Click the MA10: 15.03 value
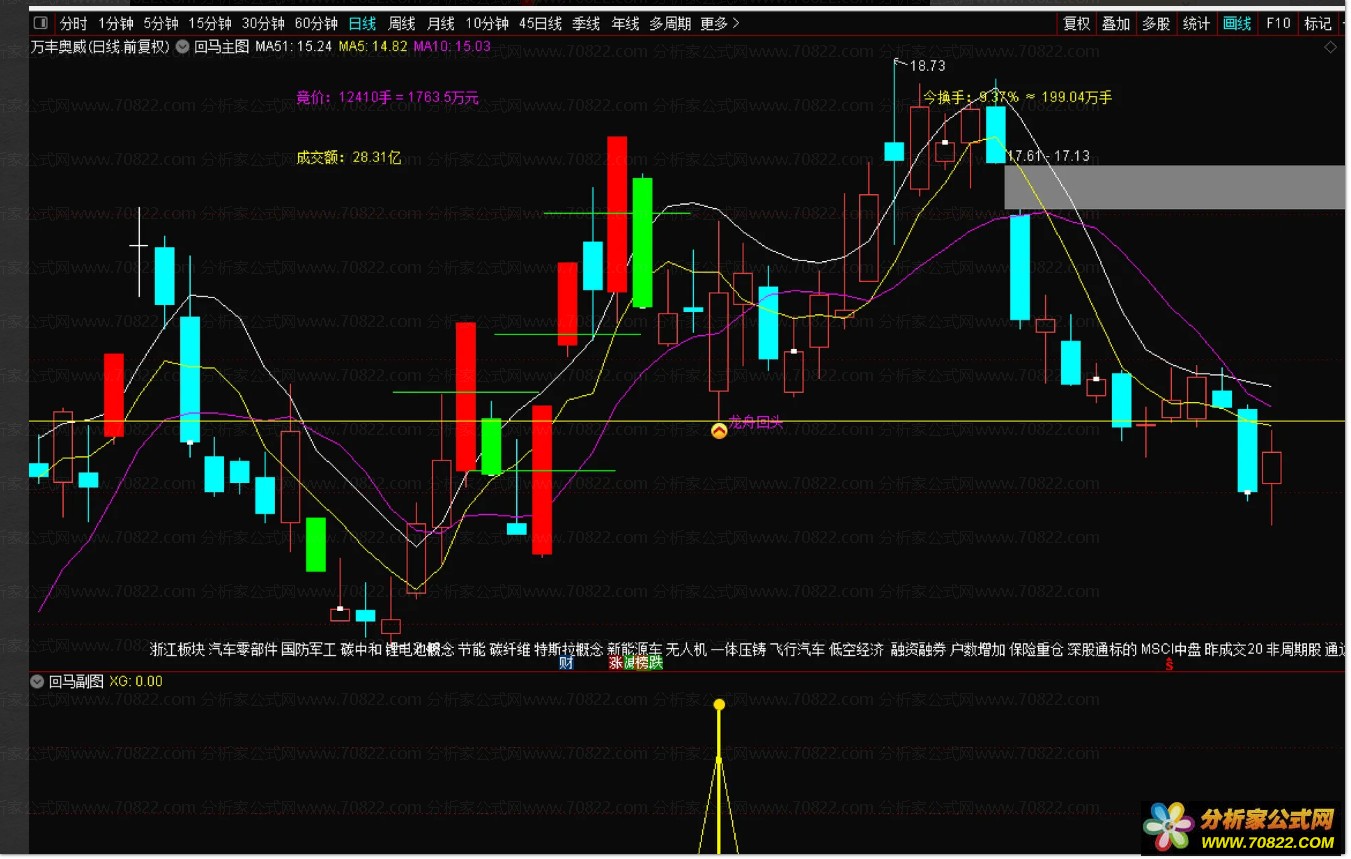 (452, 46)
